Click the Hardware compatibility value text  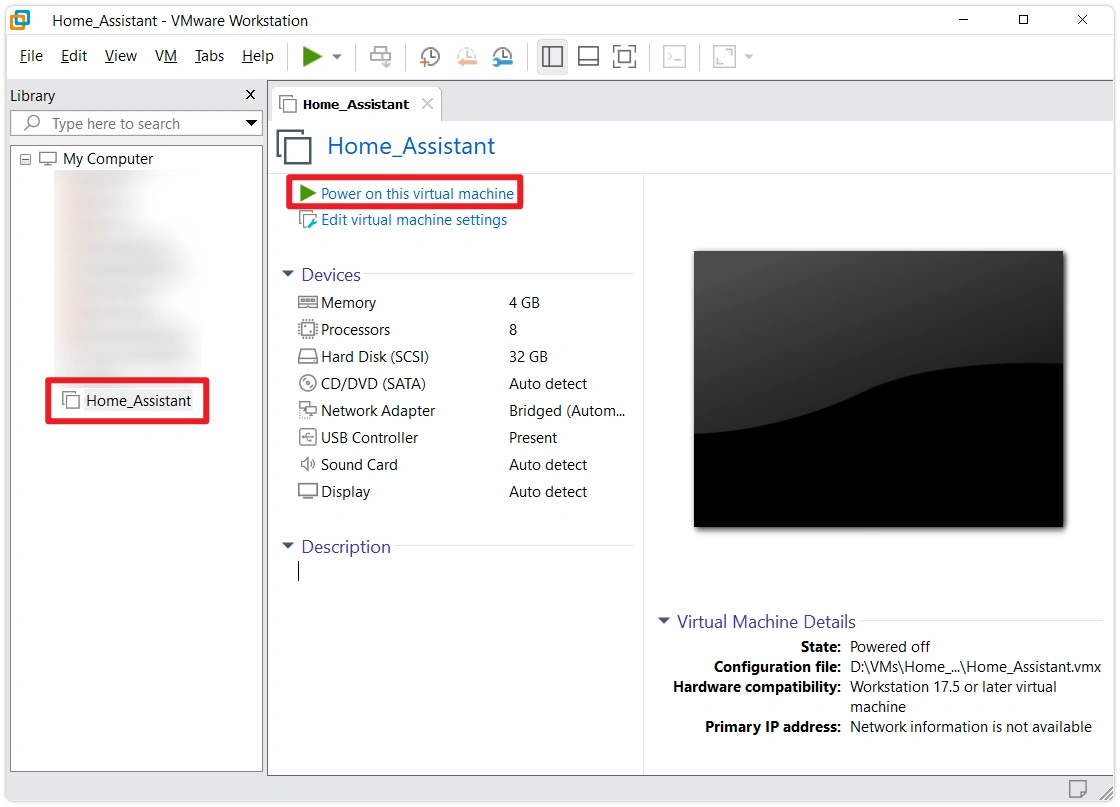953,697
